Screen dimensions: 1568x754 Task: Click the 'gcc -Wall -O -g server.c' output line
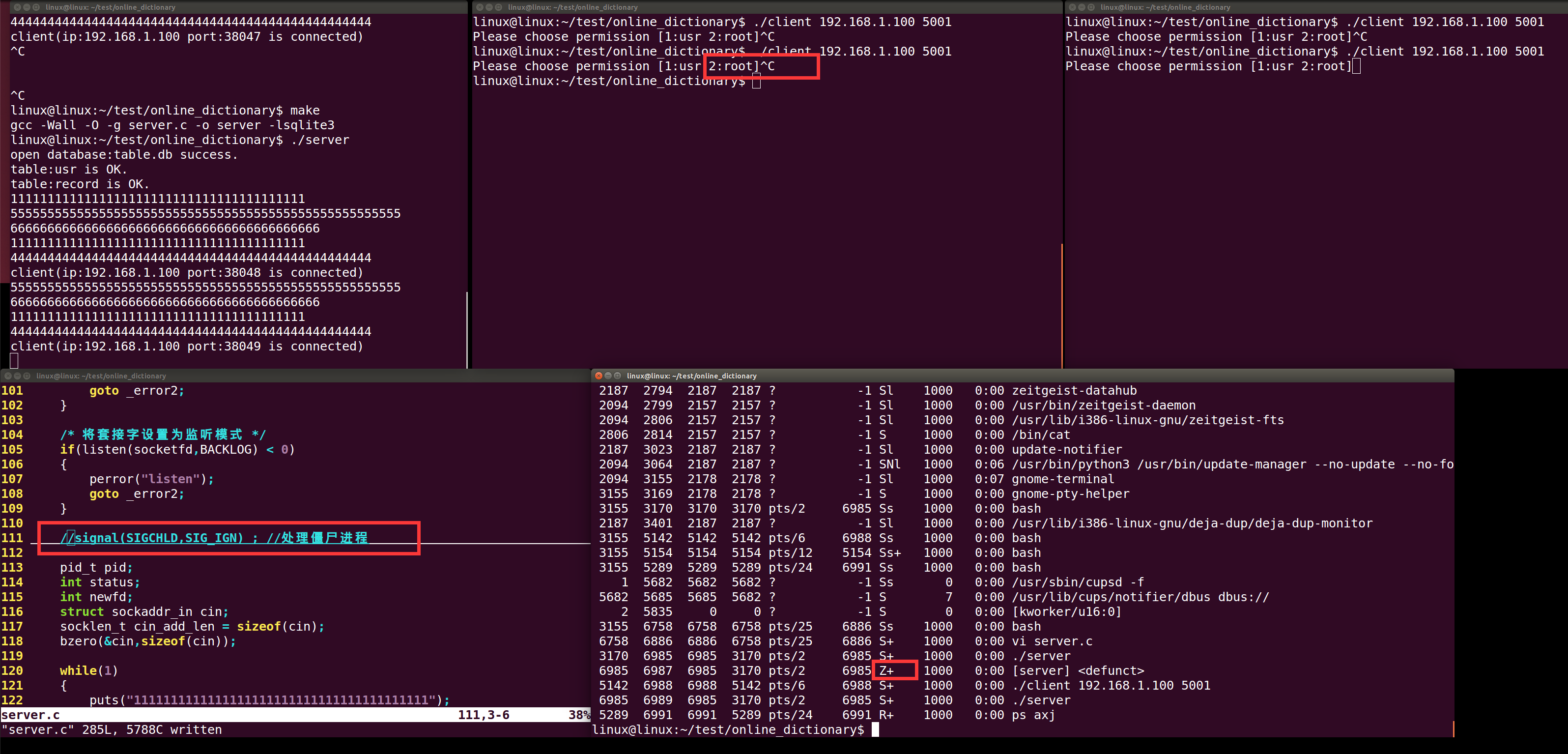(x=172, y=125)
